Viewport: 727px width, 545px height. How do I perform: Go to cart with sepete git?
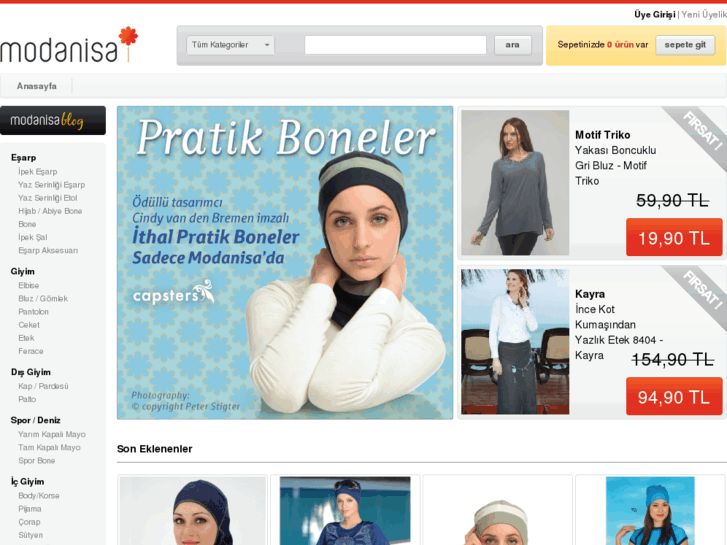(685, 45)
